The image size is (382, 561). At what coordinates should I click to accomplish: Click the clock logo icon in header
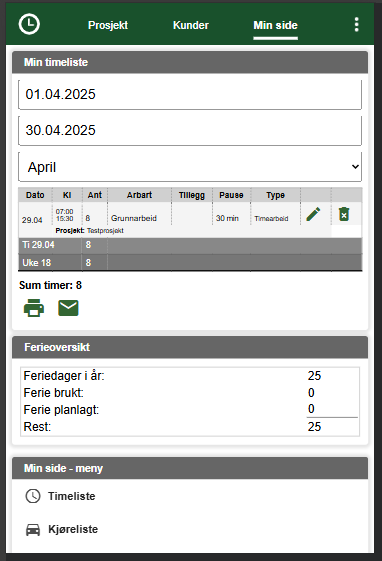tap(29, 24)
